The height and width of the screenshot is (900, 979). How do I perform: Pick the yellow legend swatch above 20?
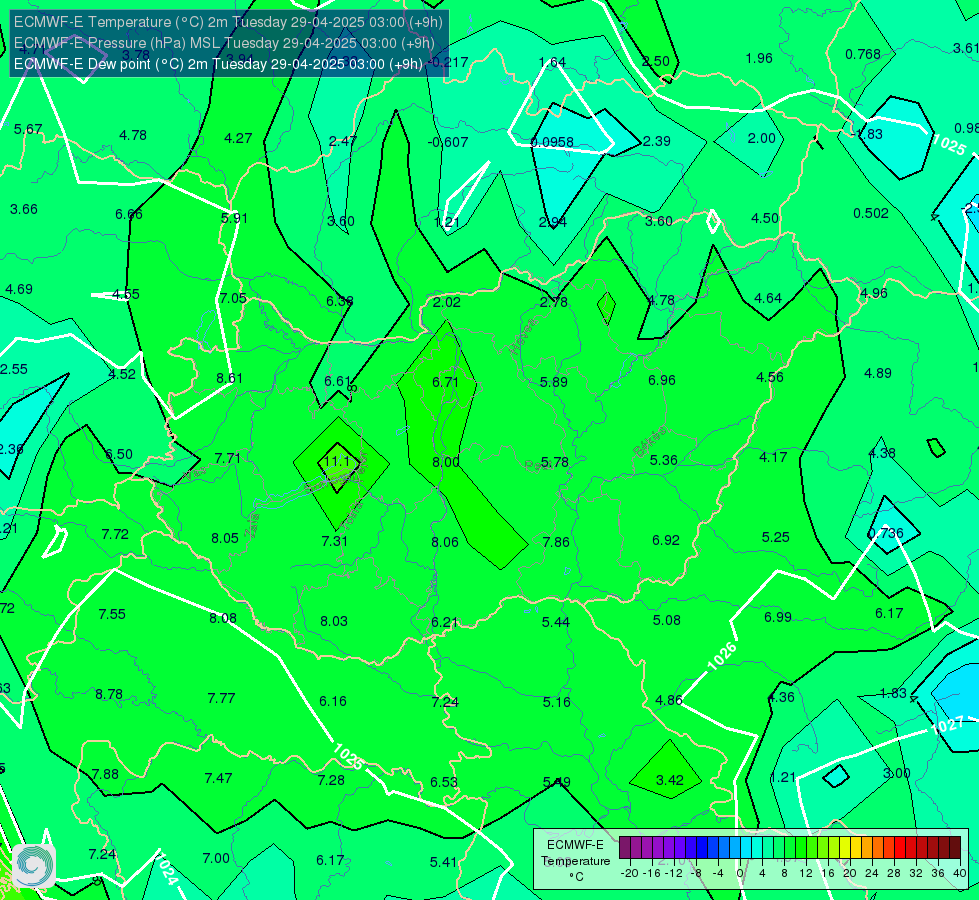[845, 848]
